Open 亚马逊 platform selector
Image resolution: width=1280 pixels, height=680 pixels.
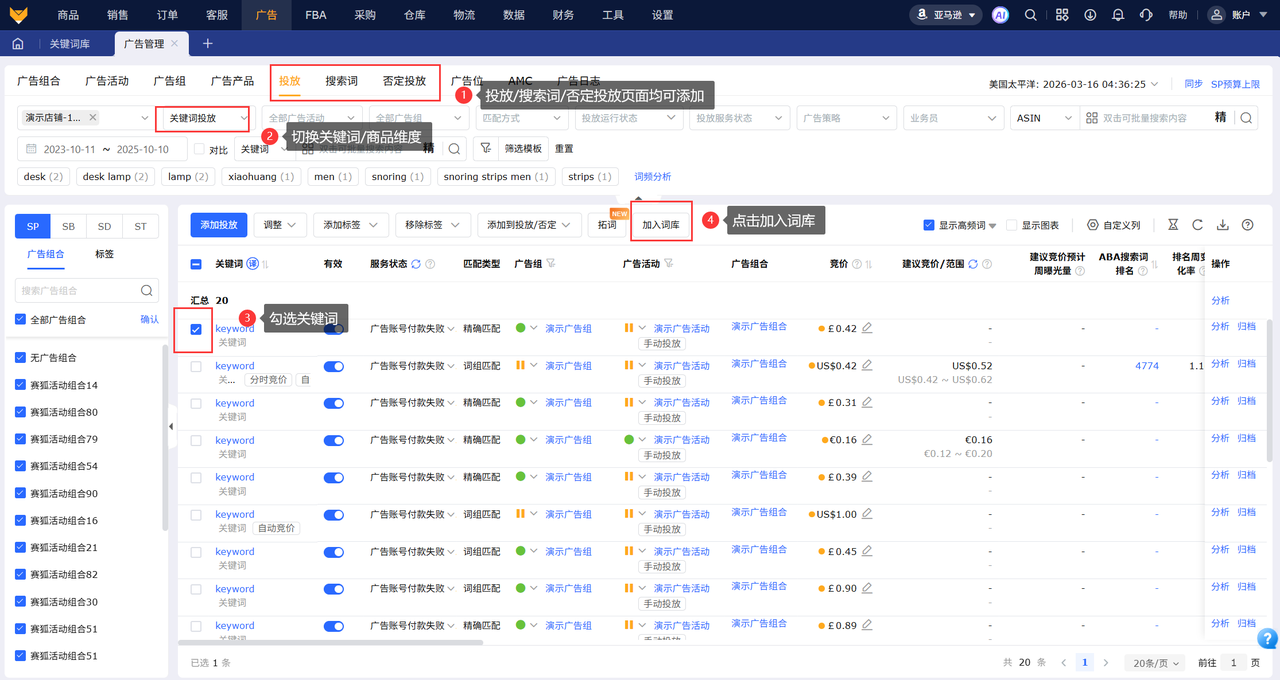coord(944,15)
